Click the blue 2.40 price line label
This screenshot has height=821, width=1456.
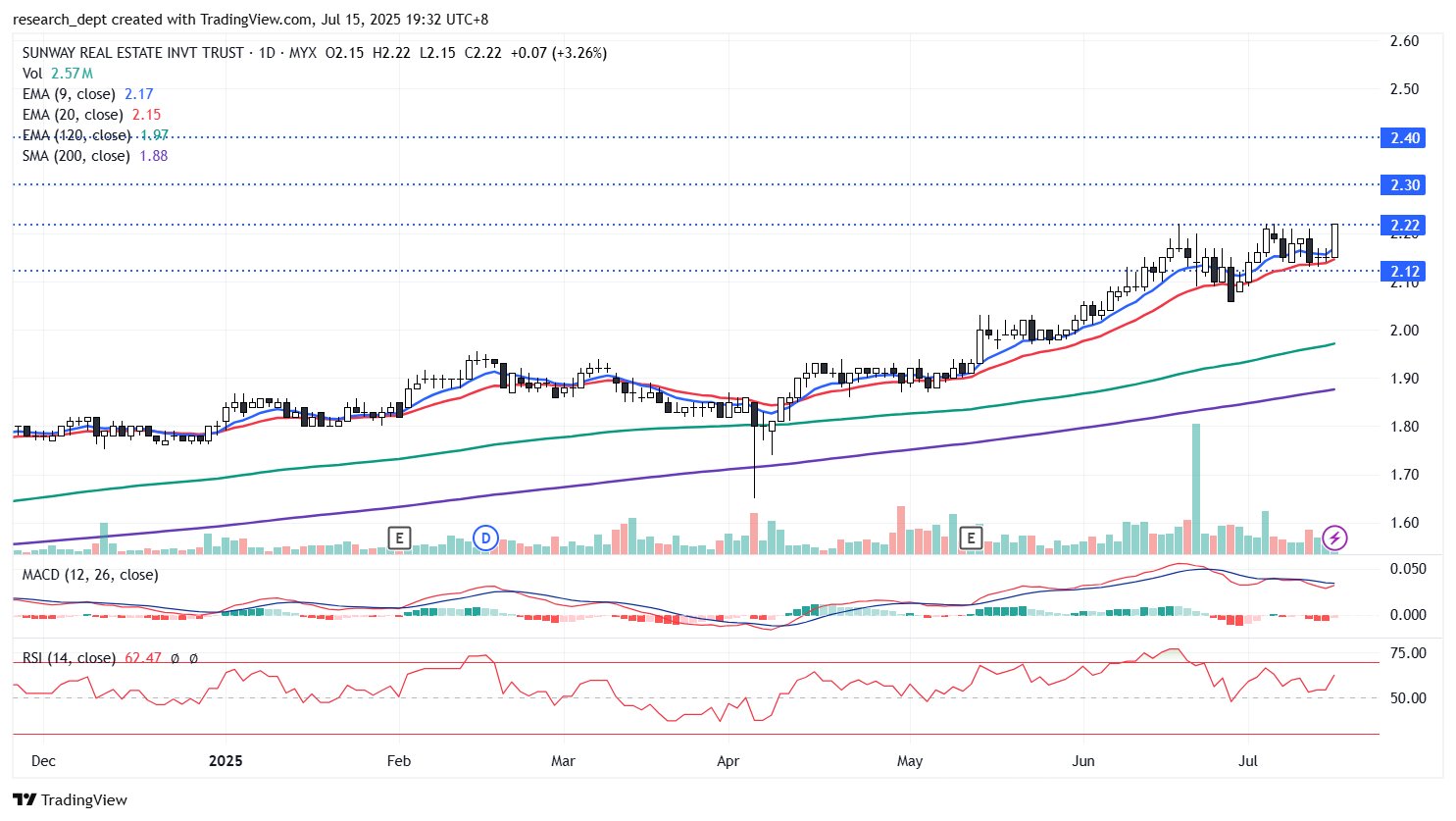pyautogui.click(x=1404, y=138)
